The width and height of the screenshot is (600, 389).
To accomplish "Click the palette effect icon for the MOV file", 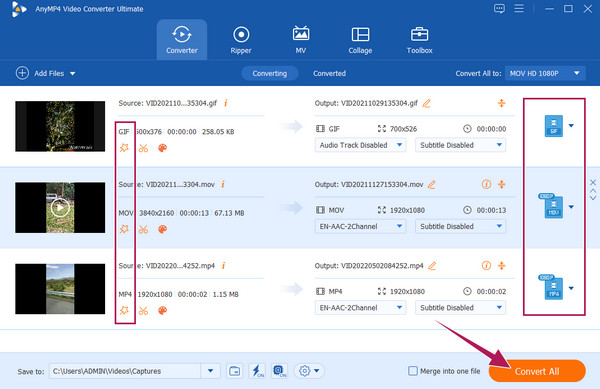I will (x=163, y=229).
